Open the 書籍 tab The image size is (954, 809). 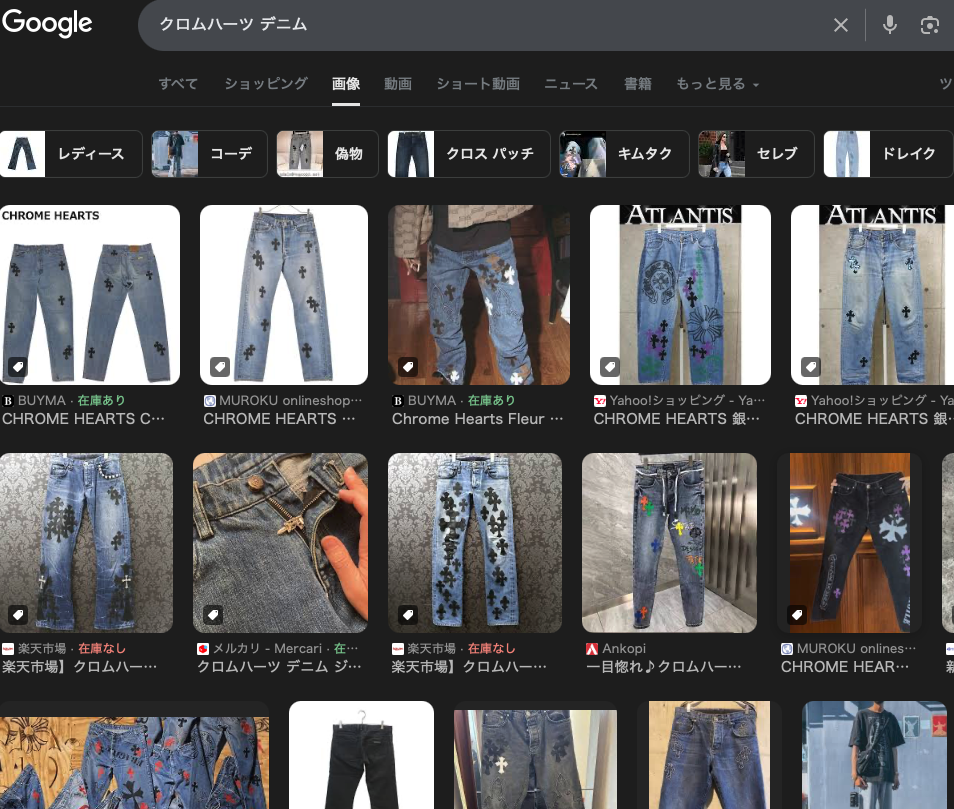click(638, 84)
